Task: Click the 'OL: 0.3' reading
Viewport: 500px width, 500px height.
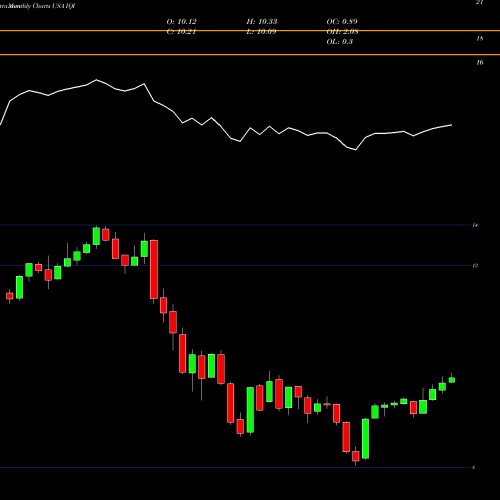Action: tap(340, 42)
